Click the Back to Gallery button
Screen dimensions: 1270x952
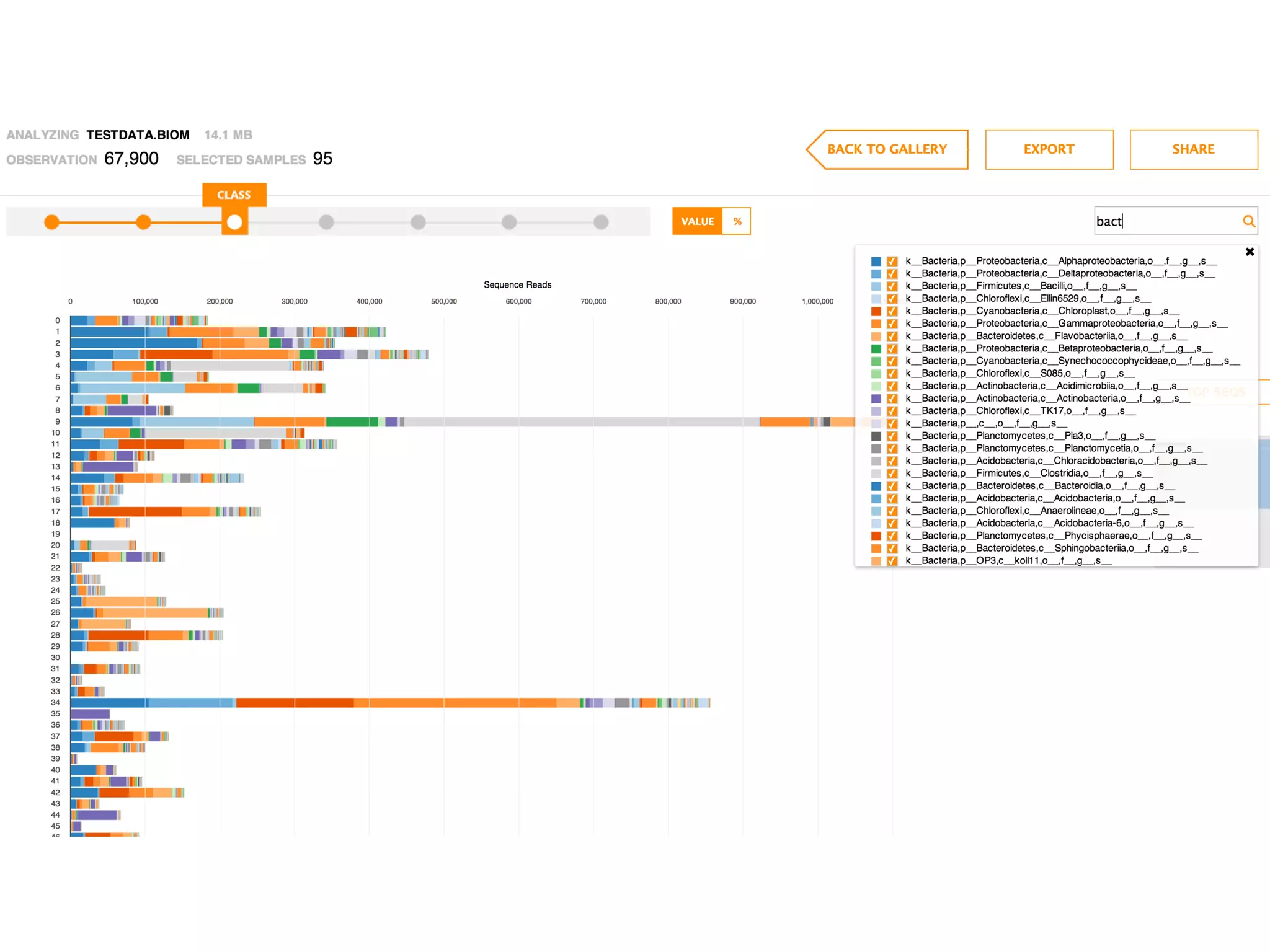click(x=887, y=149)
